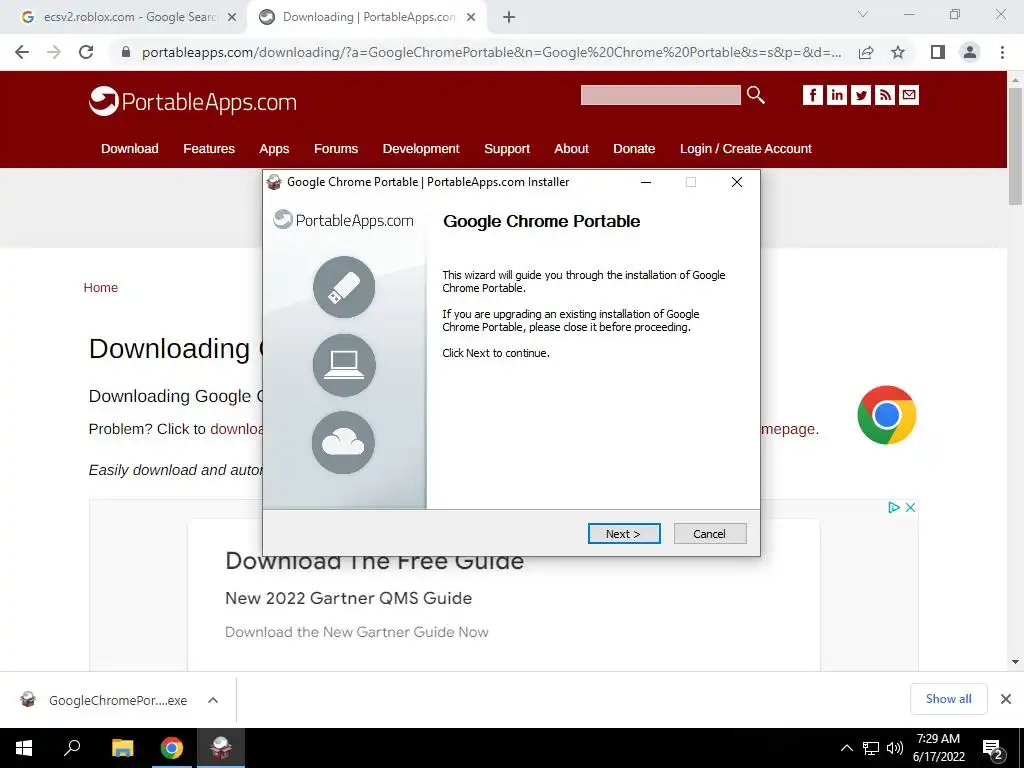Open the Donate menu item
The height and width of the screenshot is (768, 1024).
click(634, 148)
